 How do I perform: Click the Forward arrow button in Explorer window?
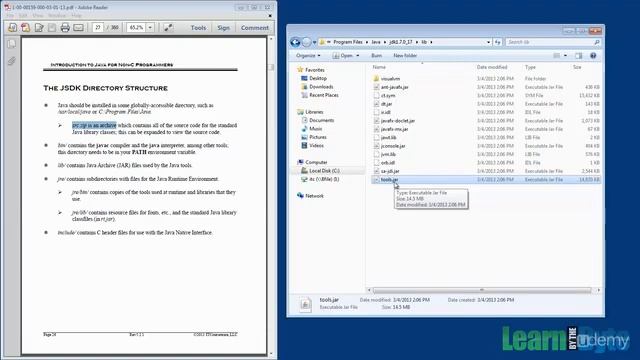[x=307, y=42]
